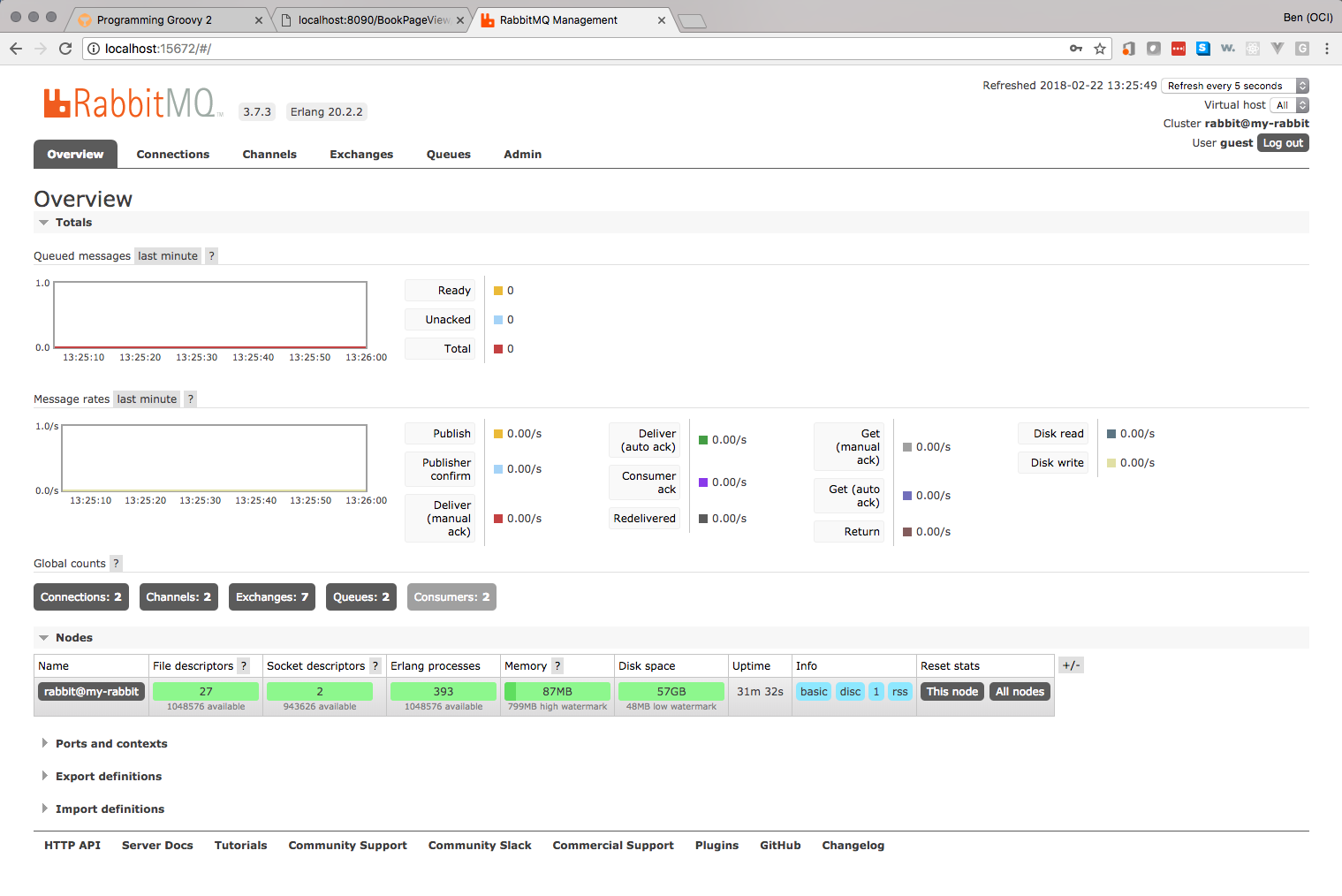Viewport: 1342px width, 896px height.
Task: Open Virtual host dropdown
Action: point(1290,105)
